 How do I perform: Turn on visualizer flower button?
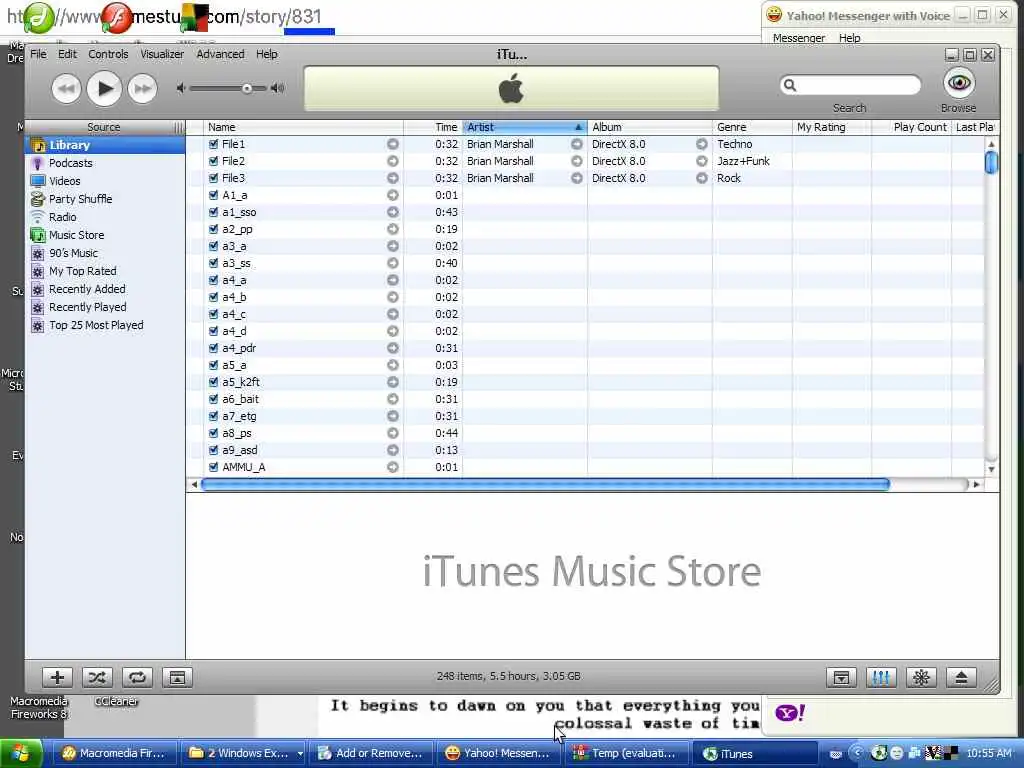(x=921, y=677)
